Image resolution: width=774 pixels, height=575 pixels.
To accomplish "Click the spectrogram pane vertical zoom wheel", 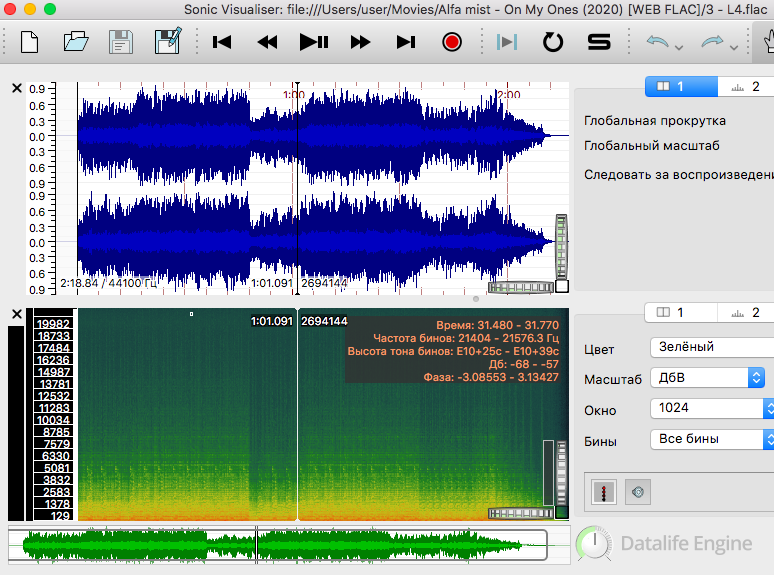I will click(x=561, y=473).
